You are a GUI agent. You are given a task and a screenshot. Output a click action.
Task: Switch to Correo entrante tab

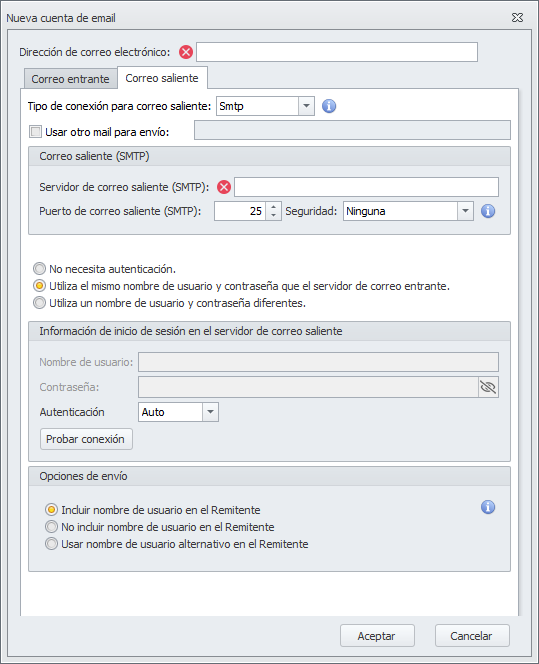[70, 79]
